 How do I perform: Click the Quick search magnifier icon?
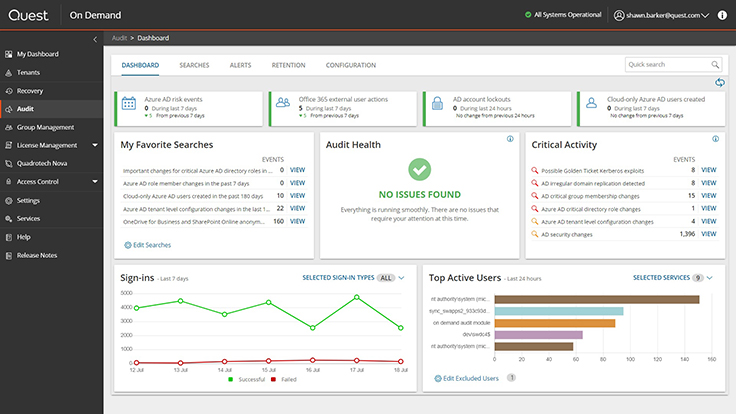715,65
